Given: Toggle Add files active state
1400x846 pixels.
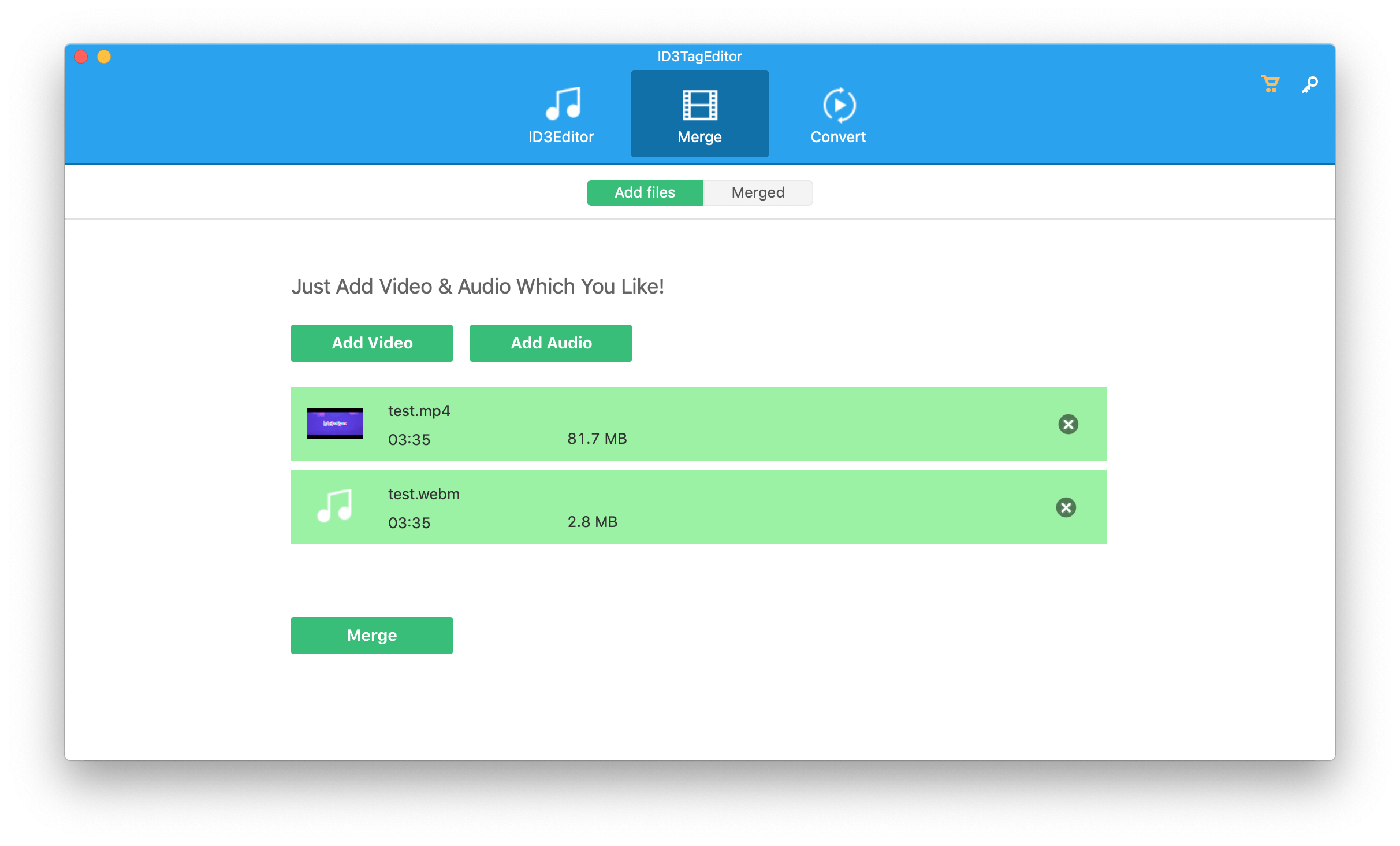Looking at the screenshot, I should tap(643, 193).
